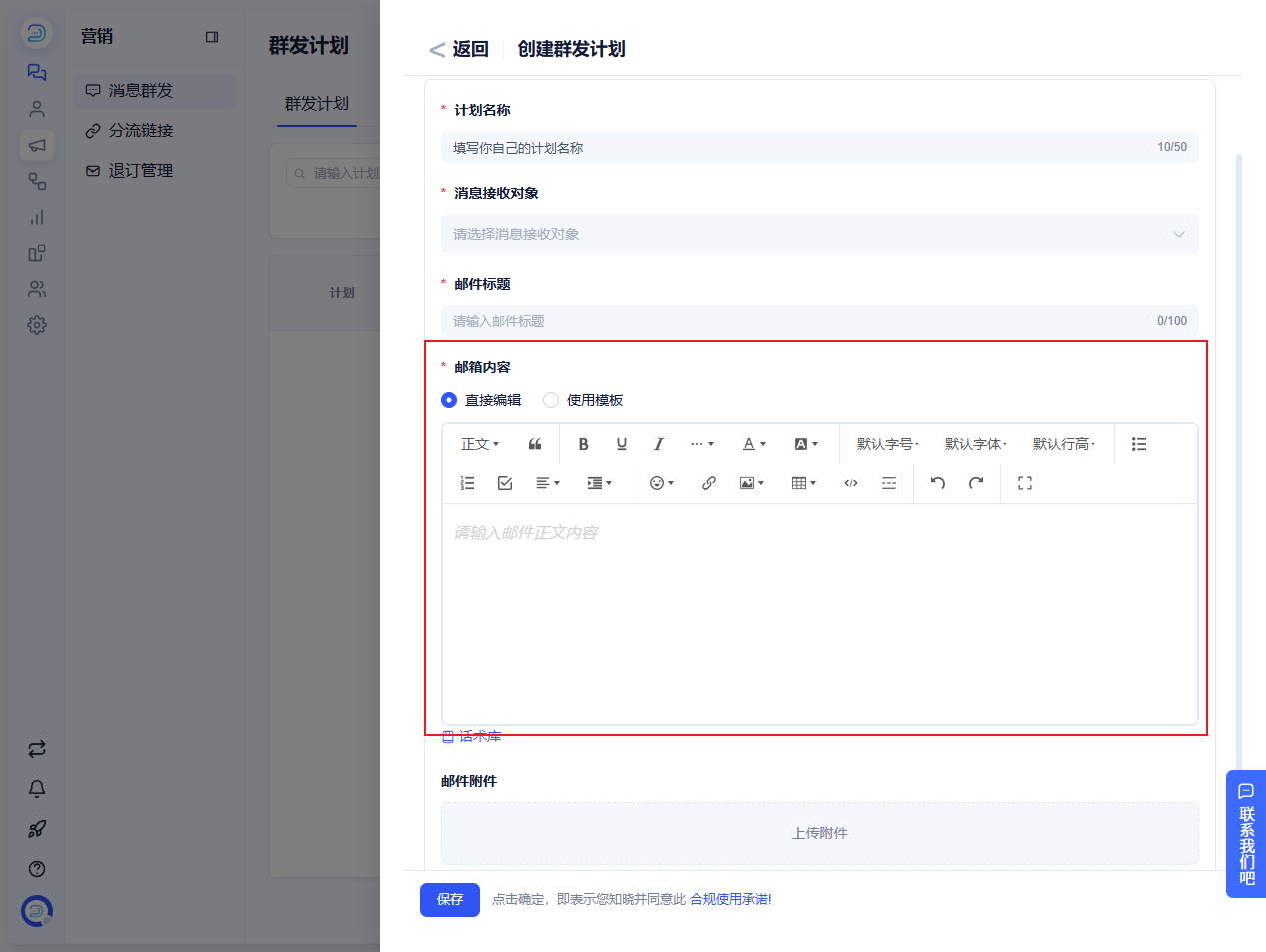Open 分流链接 in the marketing menu
The width and height of the screenshot is (1266, 952).
[155, 131]
